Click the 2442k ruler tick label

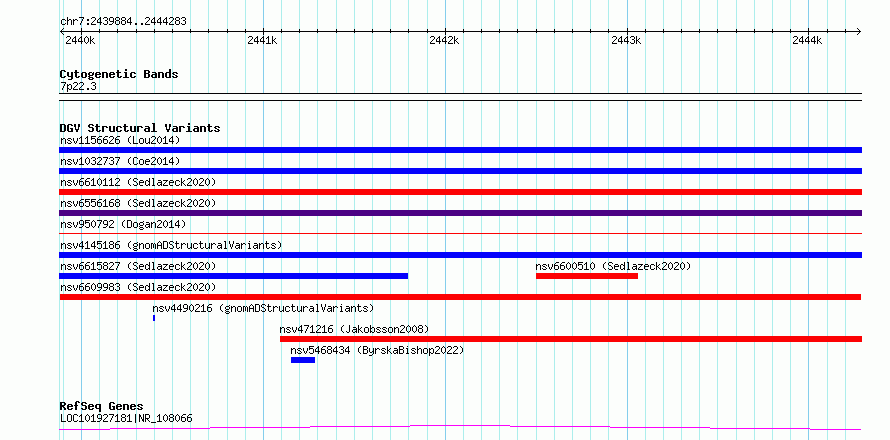click(444, 40)
